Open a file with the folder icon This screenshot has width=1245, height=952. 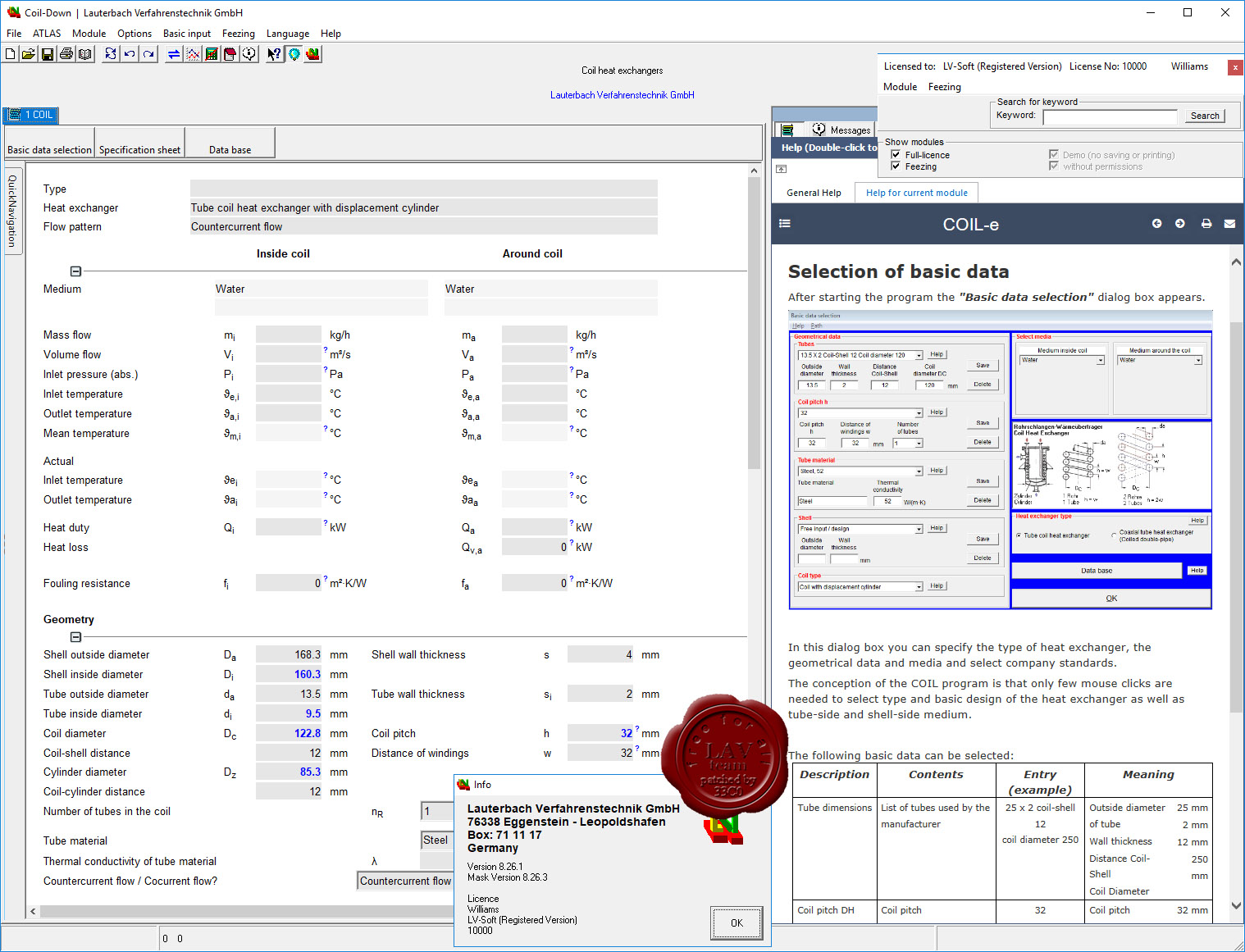point(29,54)
